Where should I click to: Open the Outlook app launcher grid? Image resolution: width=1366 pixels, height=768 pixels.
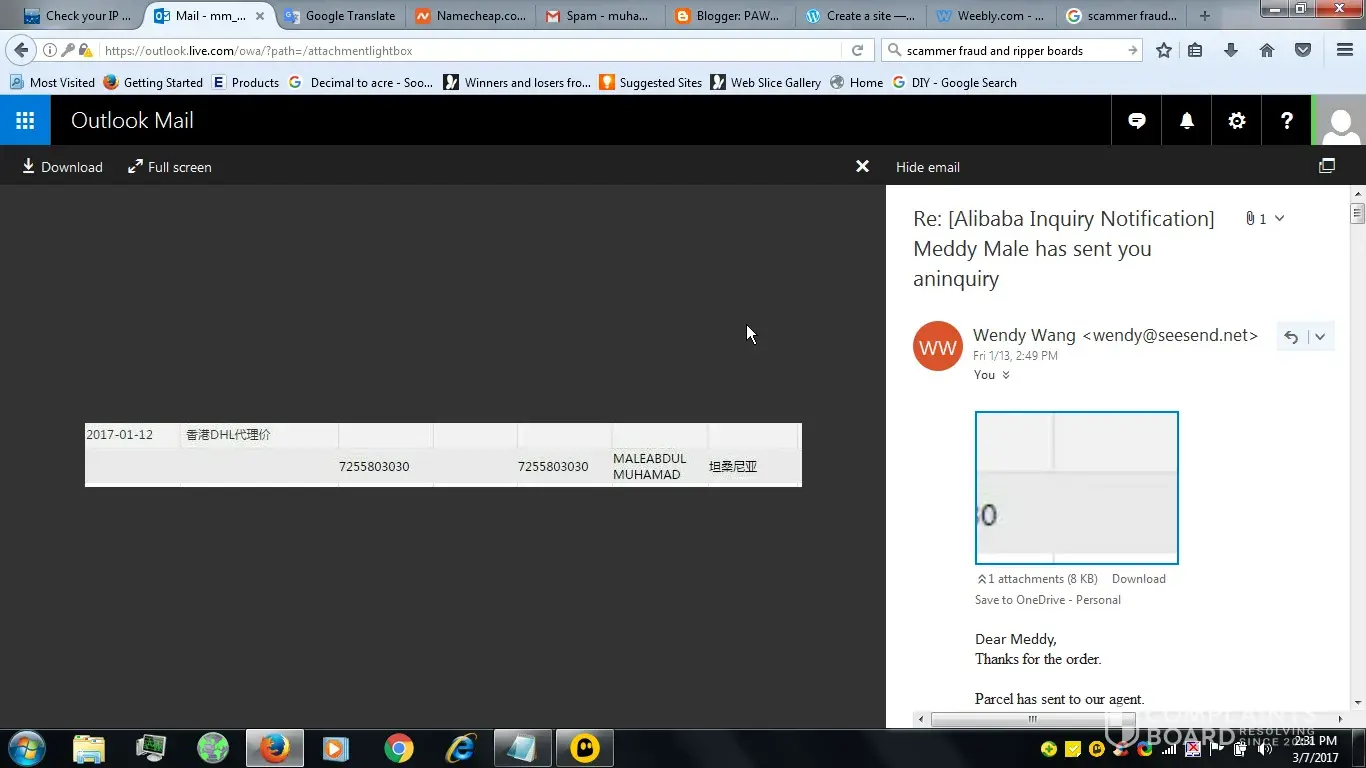tap(25, 121)
